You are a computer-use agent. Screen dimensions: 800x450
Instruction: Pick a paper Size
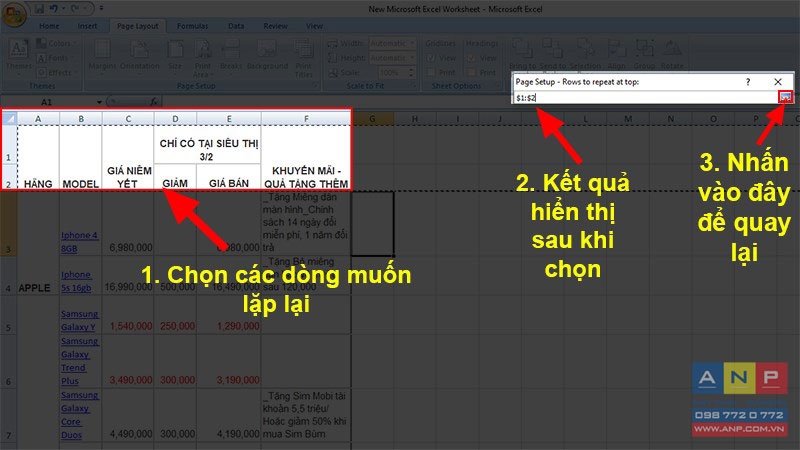pos(175,55)
